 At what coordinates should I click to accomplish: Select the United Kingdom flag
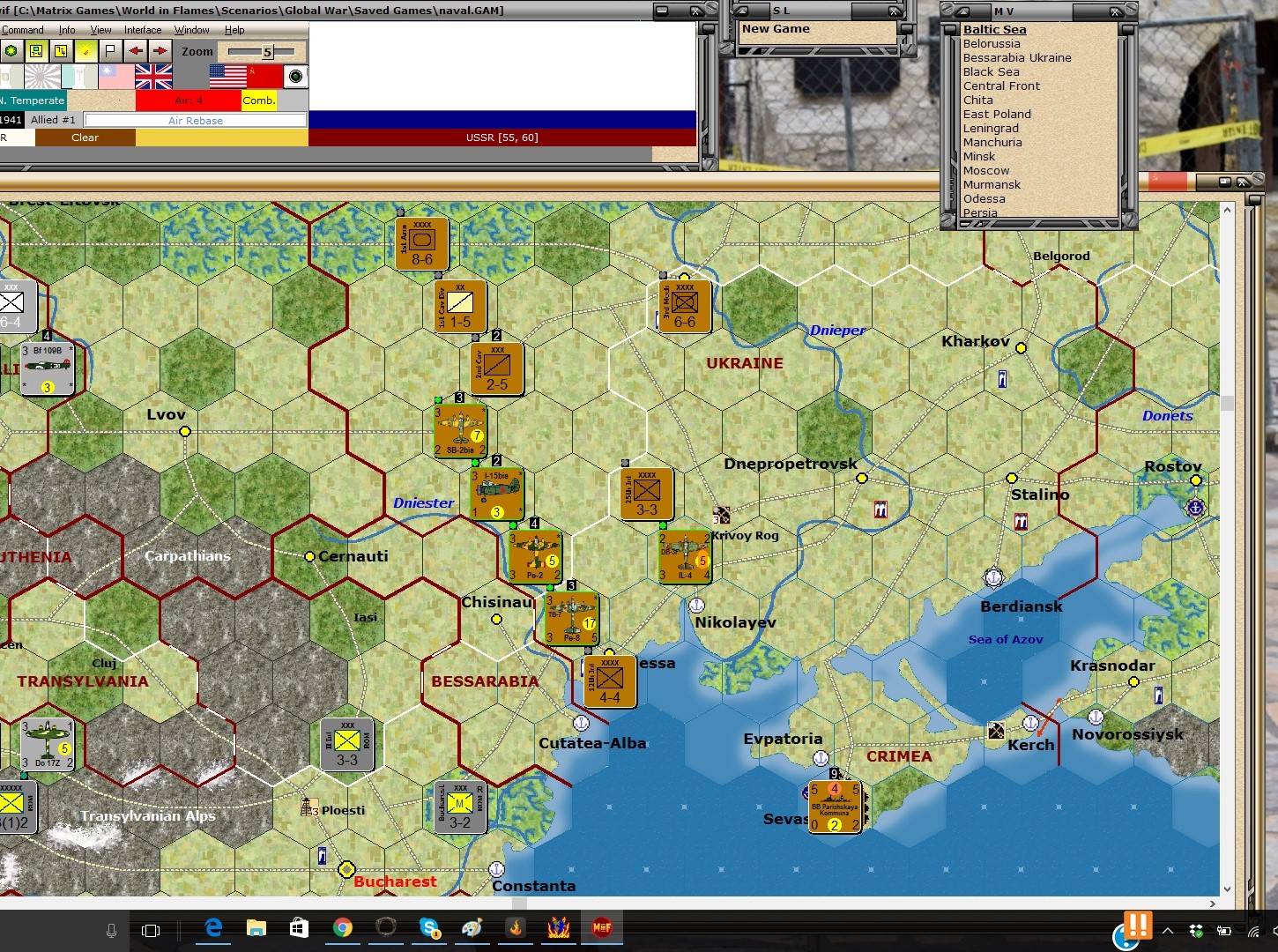coord(153,77)
